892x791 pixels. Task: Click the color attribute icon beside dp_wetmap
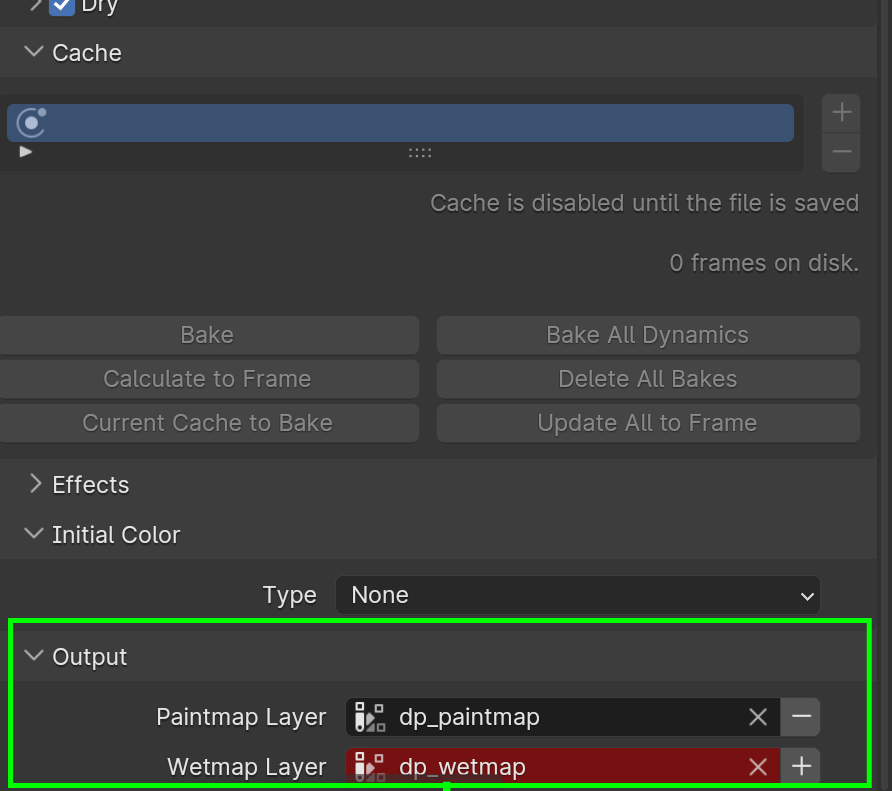tap(370, 767)
